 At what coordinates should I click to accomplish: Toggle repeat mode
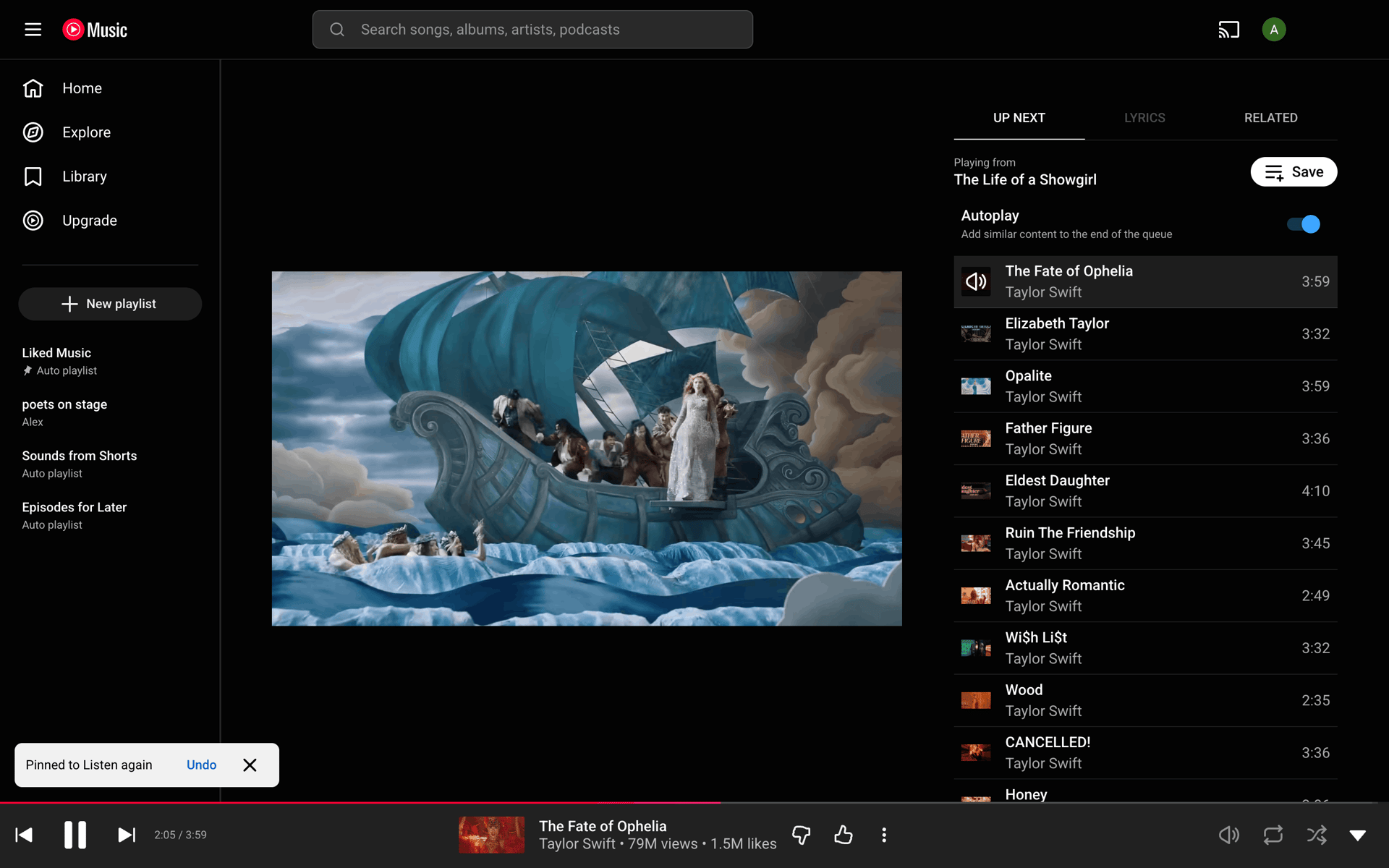click(x=1273, y=835)
